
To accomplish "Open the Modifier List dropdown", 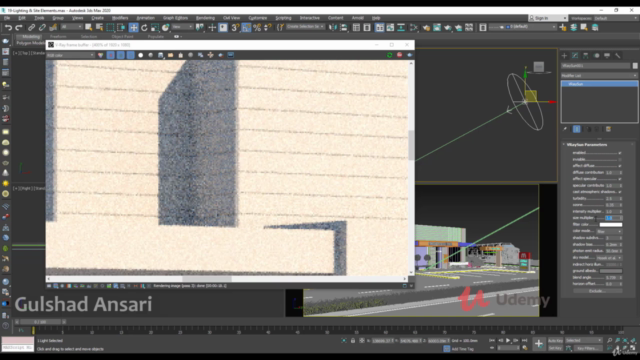I will coord(599,76).
